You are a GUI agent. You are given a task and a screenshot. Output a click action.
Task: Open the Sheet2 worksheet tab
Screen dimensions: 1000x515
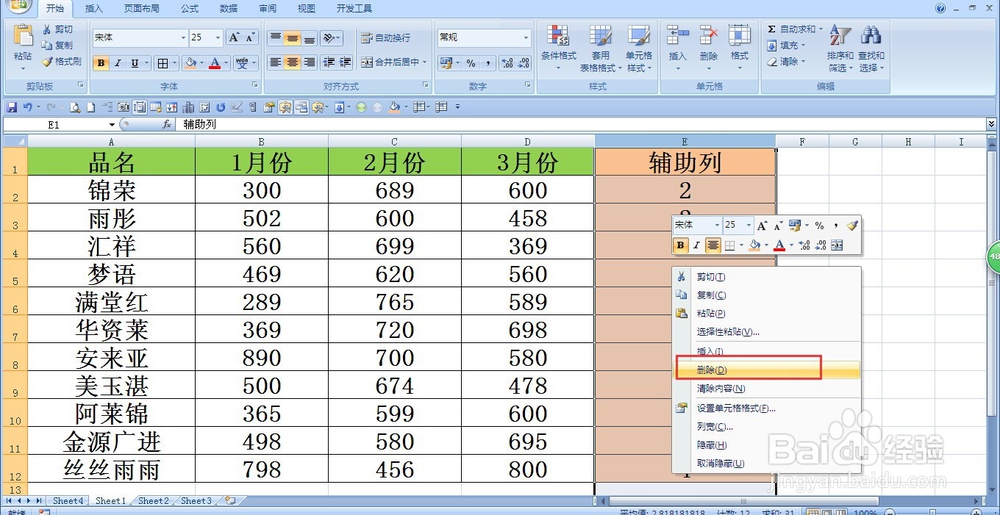click(x=153, y=501)
